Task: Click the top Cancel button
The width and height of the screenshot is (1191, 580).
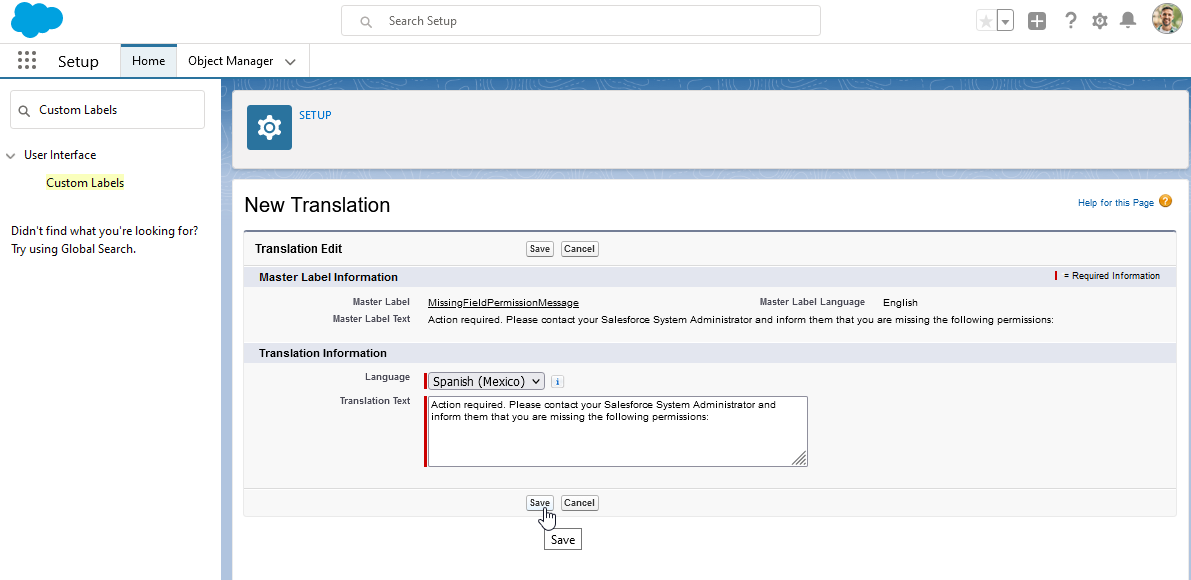Action: coord(580,249)
